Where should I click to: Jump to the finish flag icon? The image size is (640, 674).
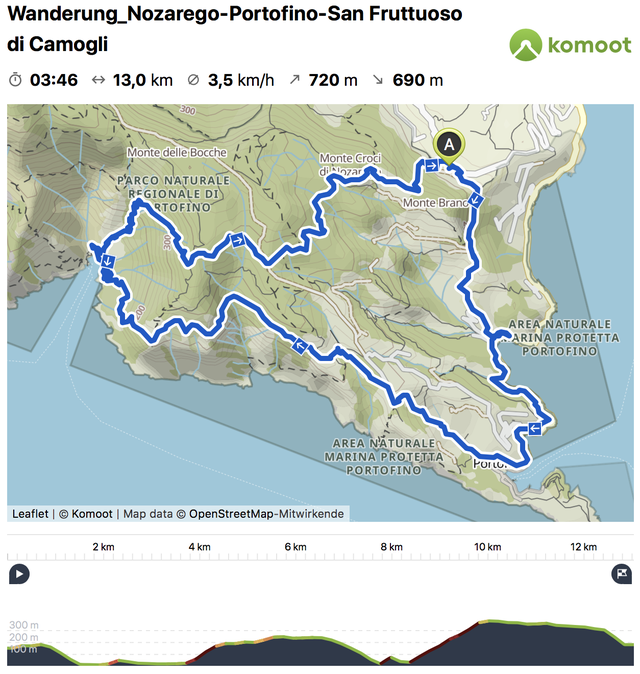click(622, 574)
